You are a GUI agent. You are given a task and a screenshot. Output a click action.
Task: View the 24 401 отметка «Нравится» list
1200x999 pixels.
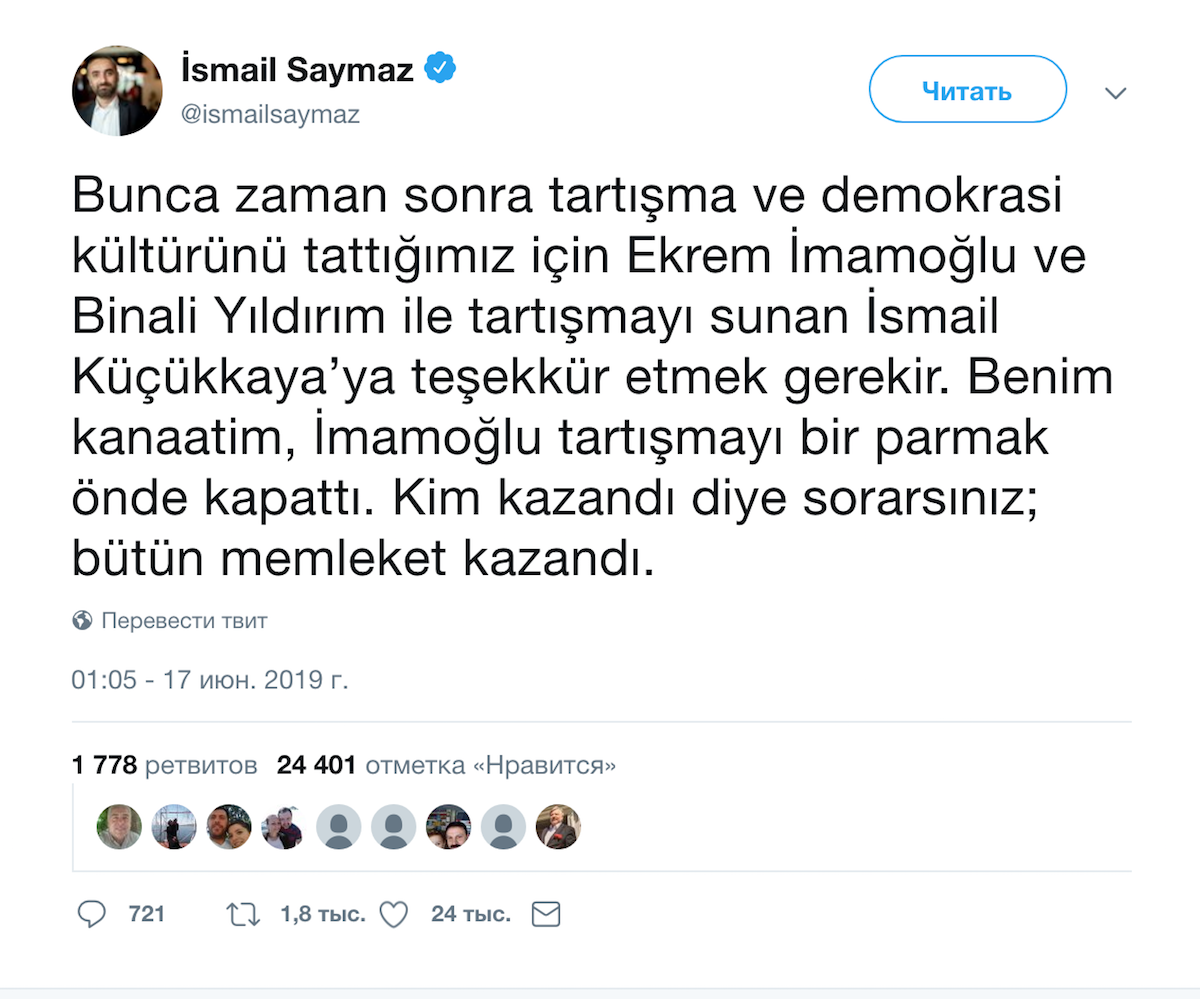pyautogui.click(x=446, y=766)
